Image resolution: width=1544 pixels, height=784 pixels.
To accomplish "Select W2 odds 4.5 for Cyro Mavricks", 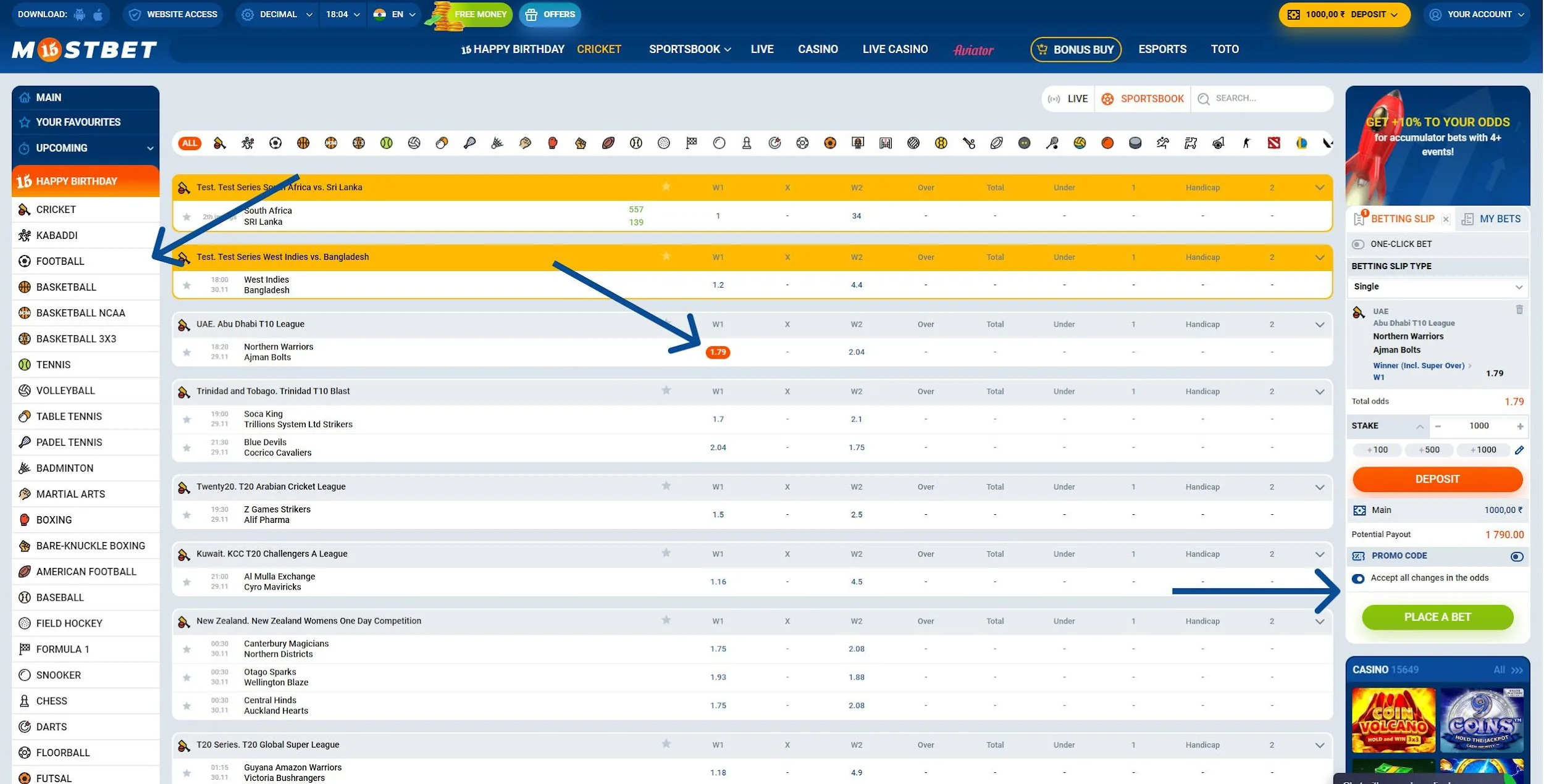I will click(x=856, y=582).
